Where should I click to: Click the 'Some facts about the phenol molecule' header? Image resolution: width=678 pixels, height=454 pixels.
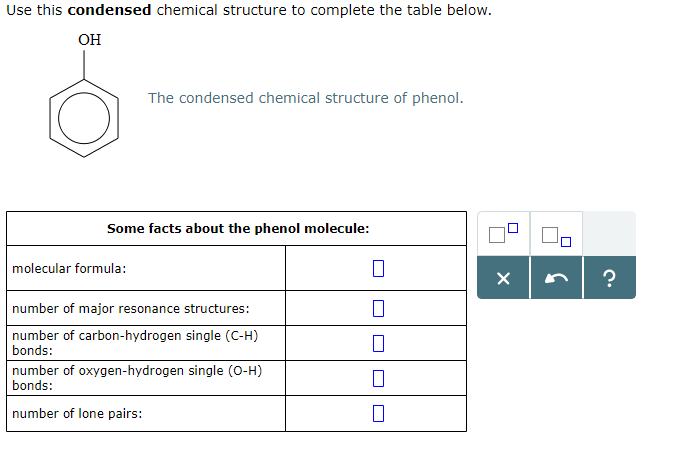pos(238,228)
